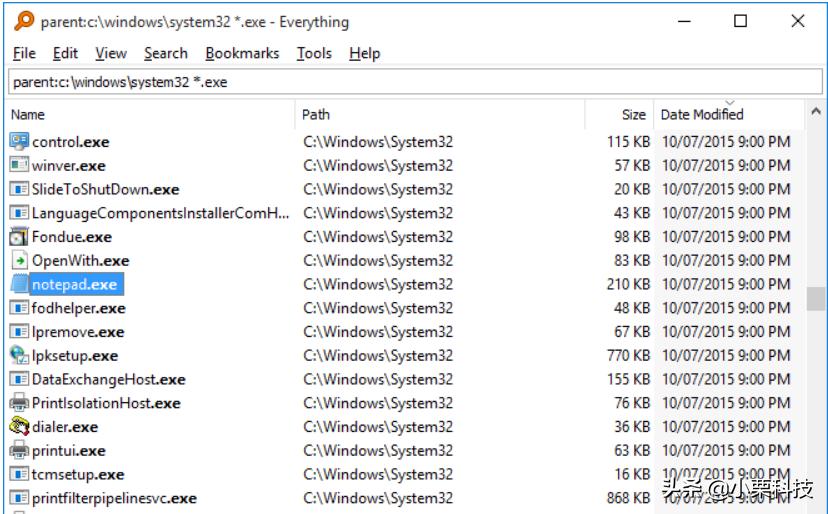Click the notepad.exe file icon

click(x=20, y=284)
